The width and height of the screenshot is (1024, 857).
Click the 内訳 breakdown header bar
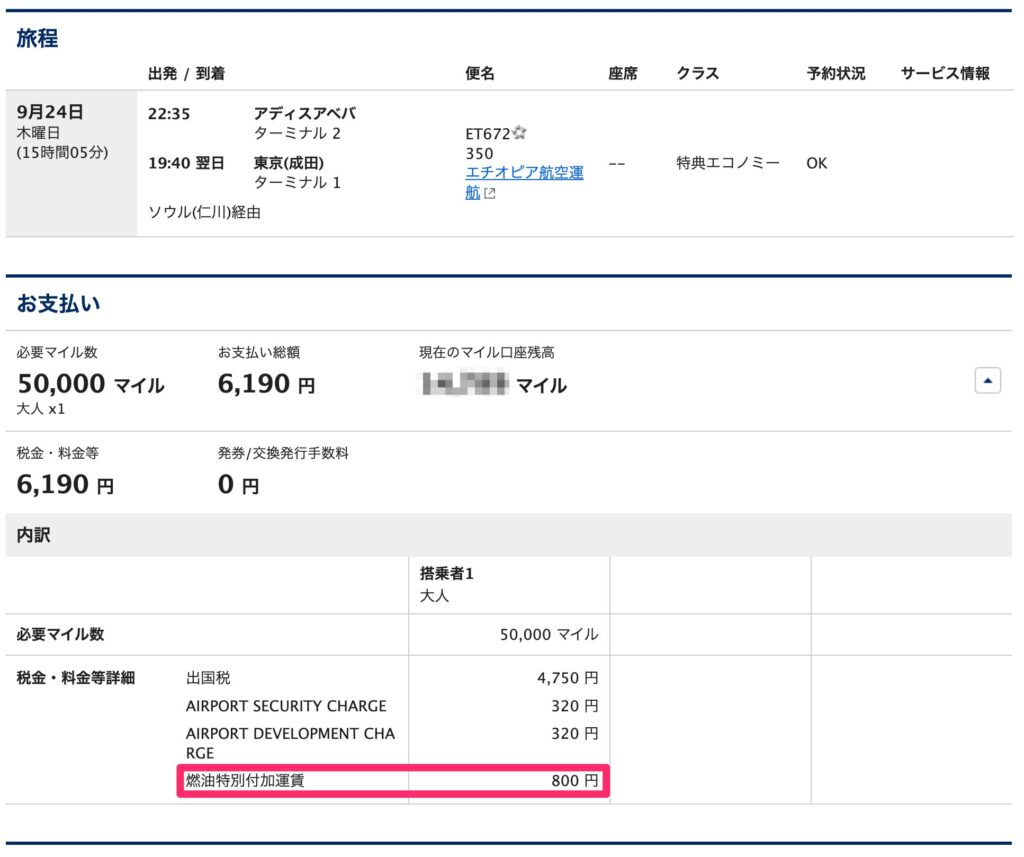coord(509,535)
